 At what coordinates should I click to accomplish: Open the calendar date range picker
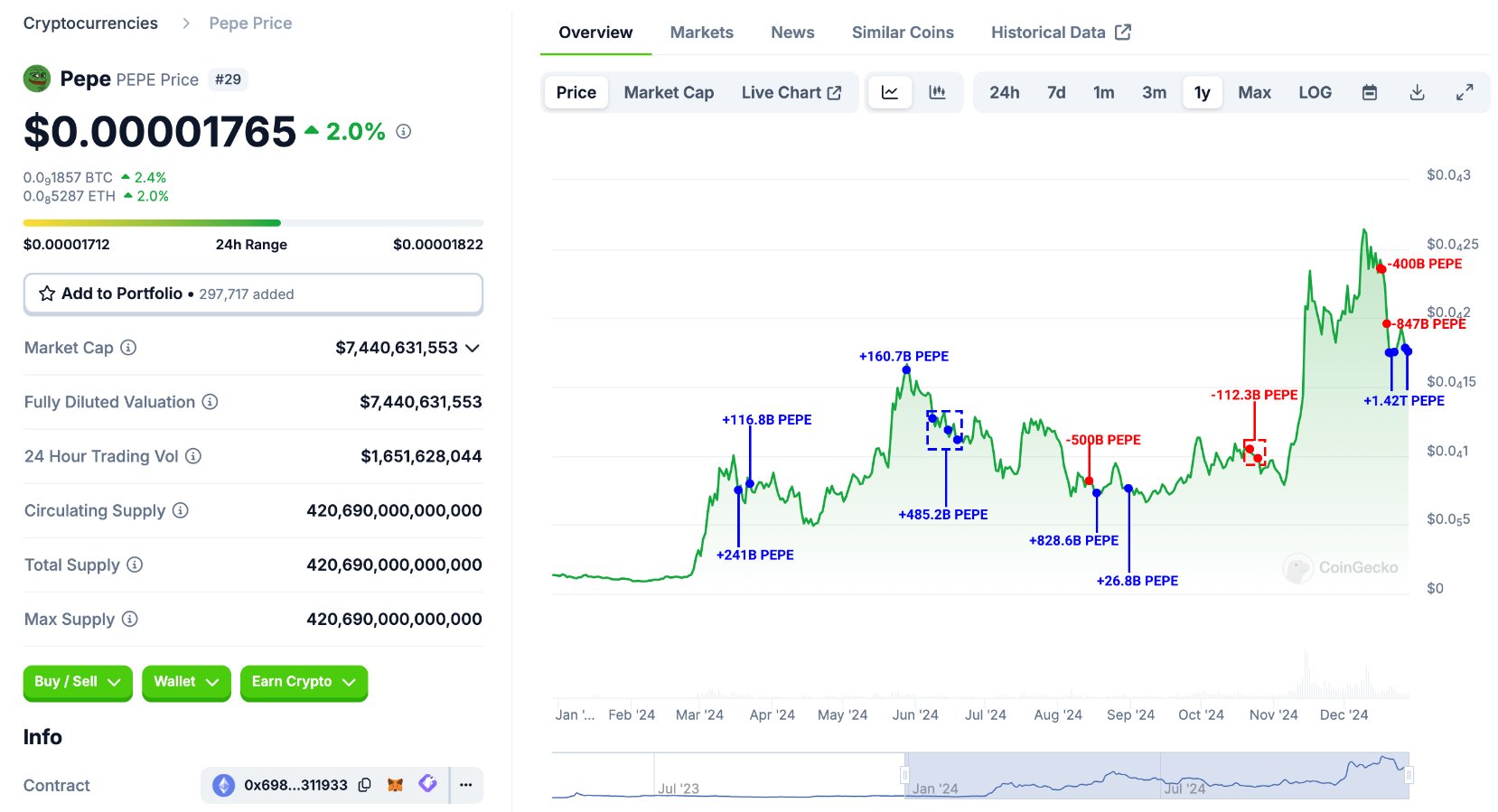coord(1370,93)
